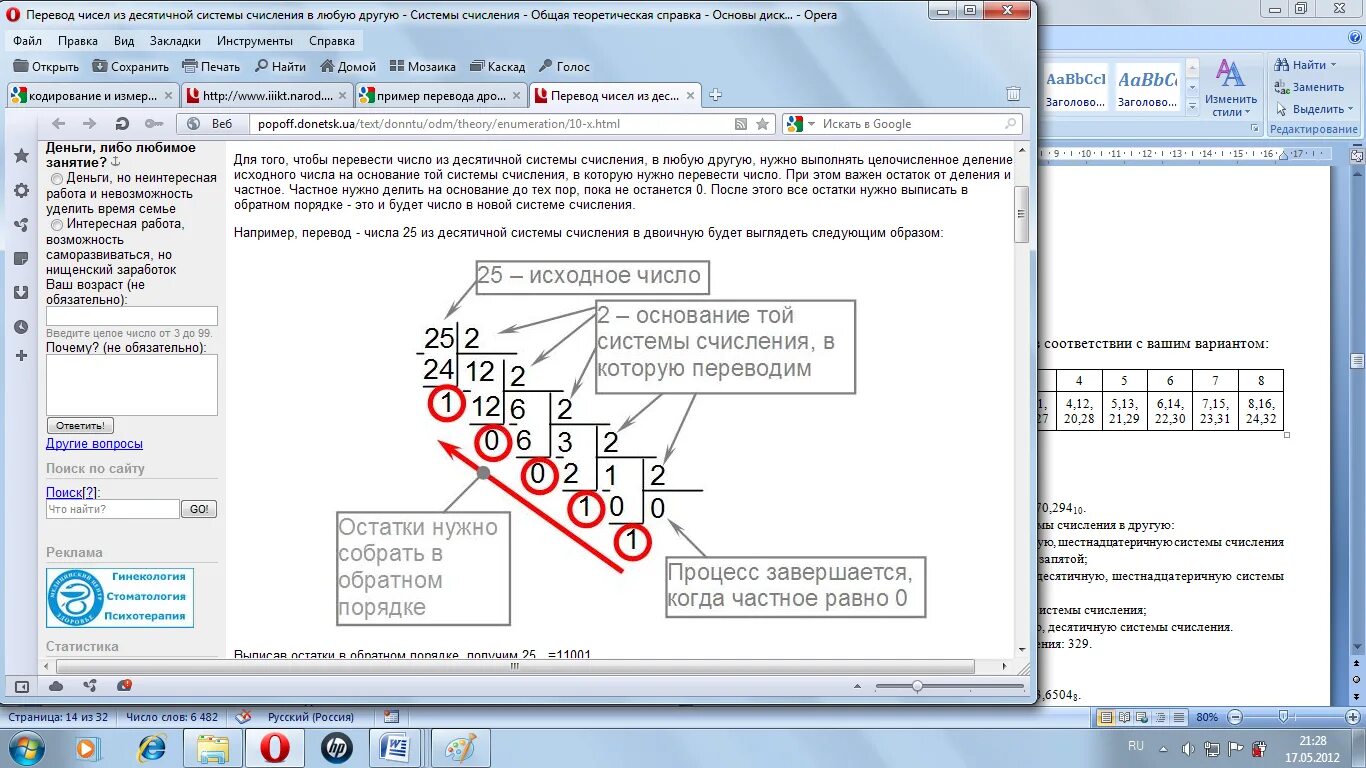Click the Opera Turbo icon in status bar
The image size is (1366, 768).
click(x=124, y=686)
